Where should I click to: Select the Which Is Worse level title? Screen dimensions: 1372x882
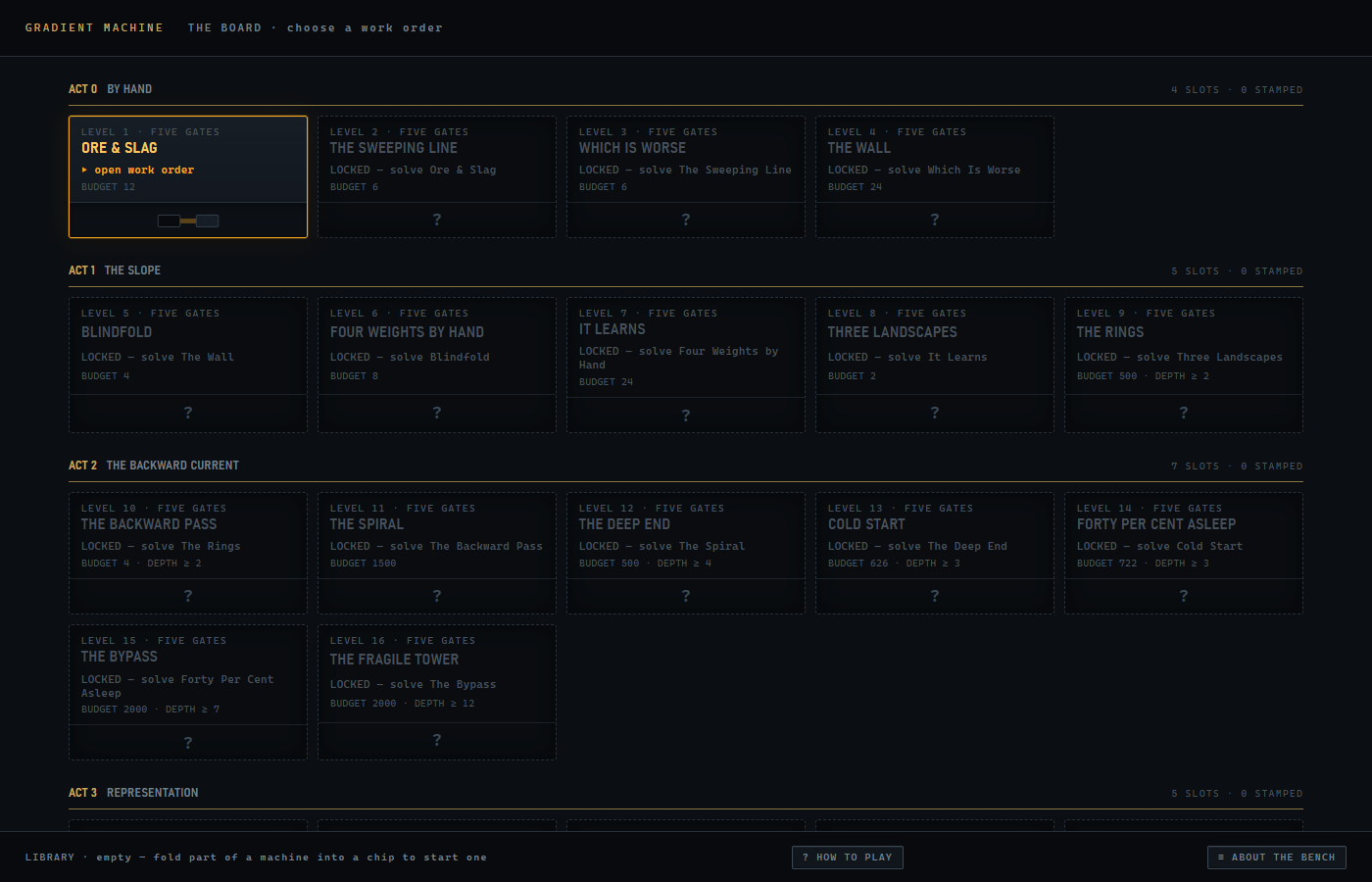click(x=632, y=148)
